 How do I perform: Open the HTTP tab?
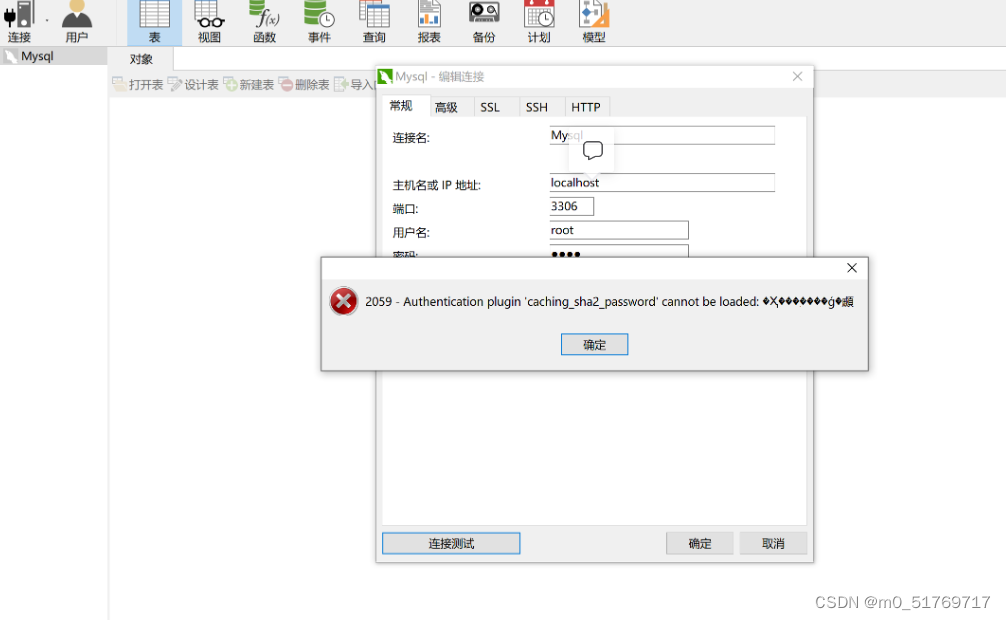point(585,107)
